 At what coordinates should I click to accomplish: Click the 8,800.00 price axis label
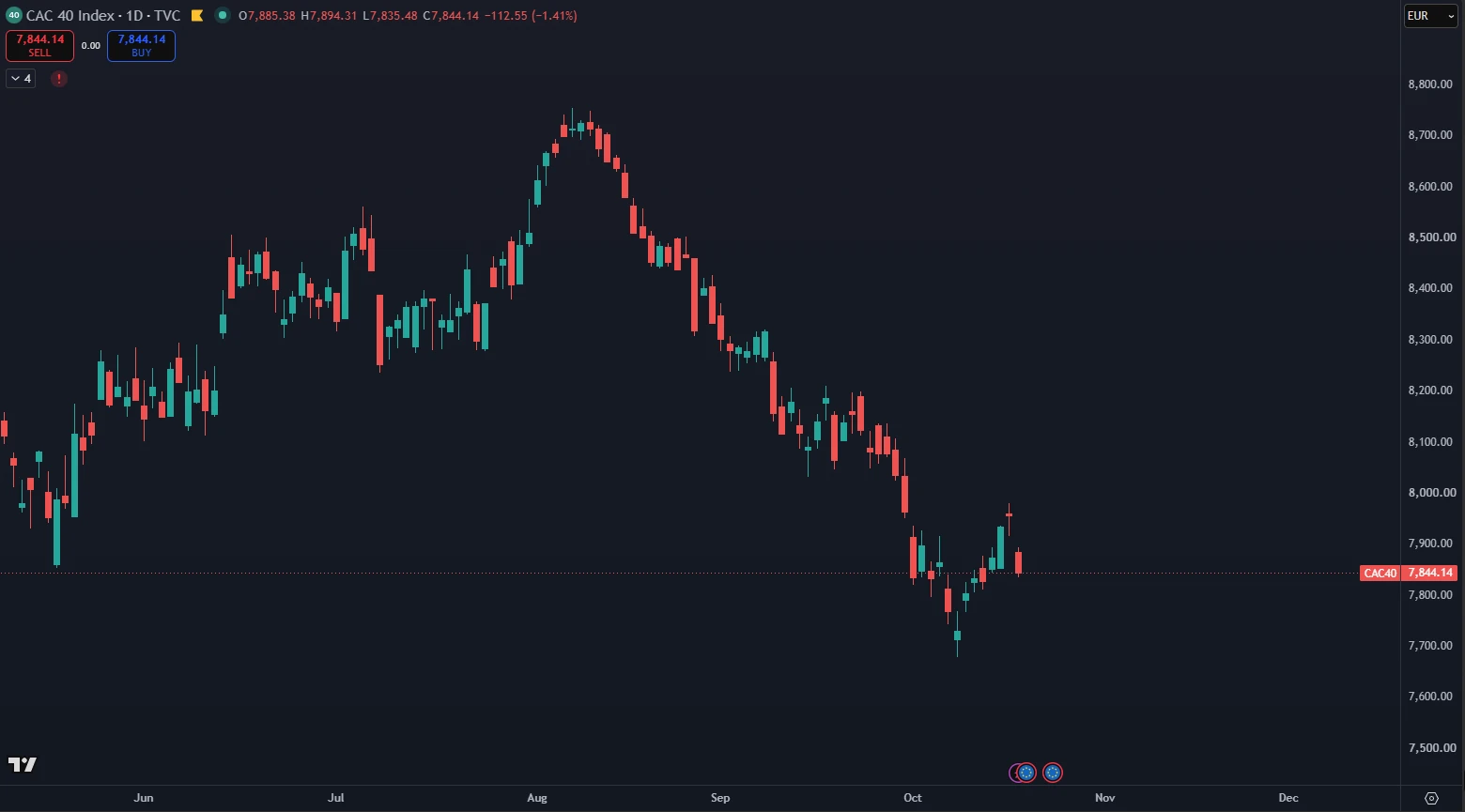(x=1430, y=84)
